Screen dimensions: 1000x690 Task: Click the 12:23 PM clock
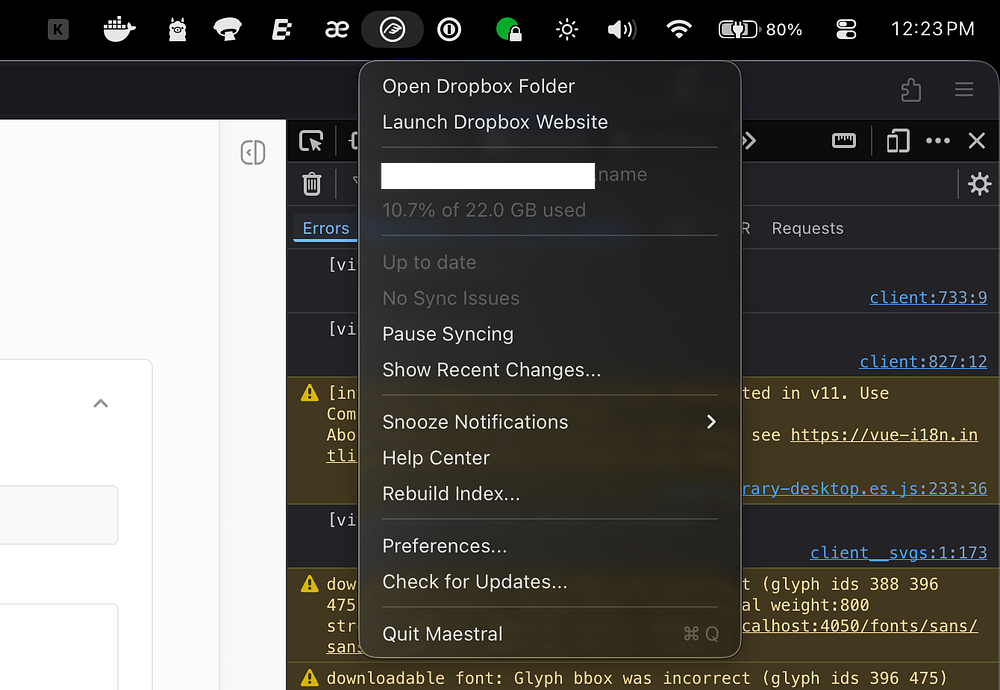932,29
